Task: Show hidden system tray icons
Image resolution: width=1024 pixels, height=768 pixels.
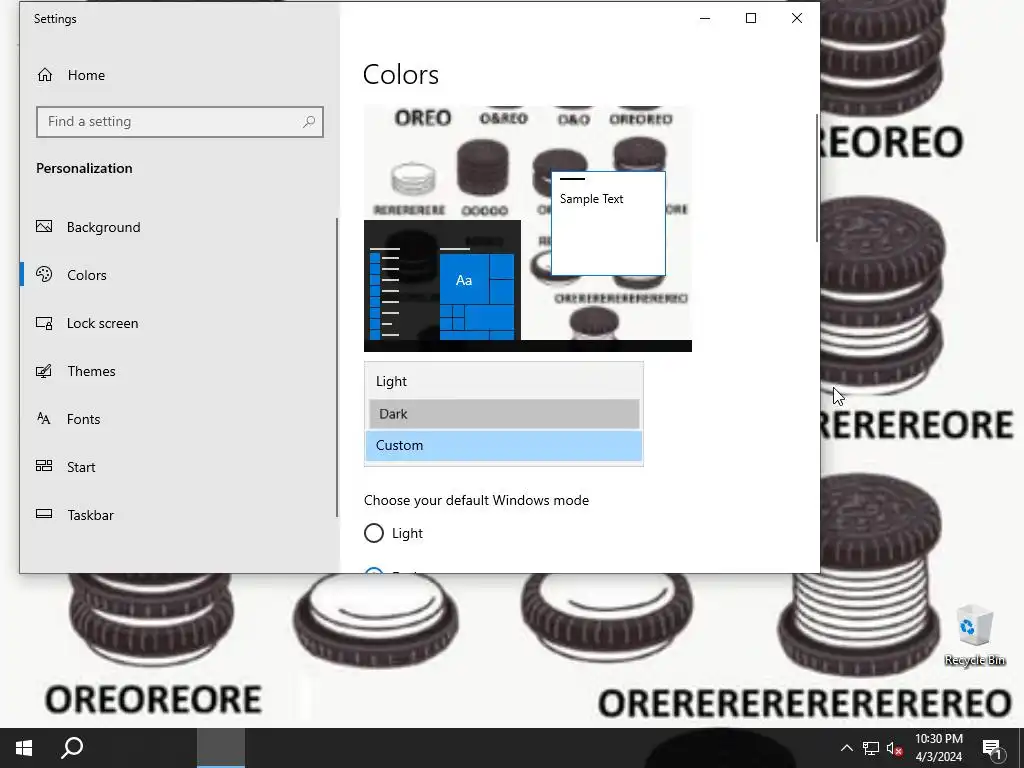Action: tap(846, 748)
